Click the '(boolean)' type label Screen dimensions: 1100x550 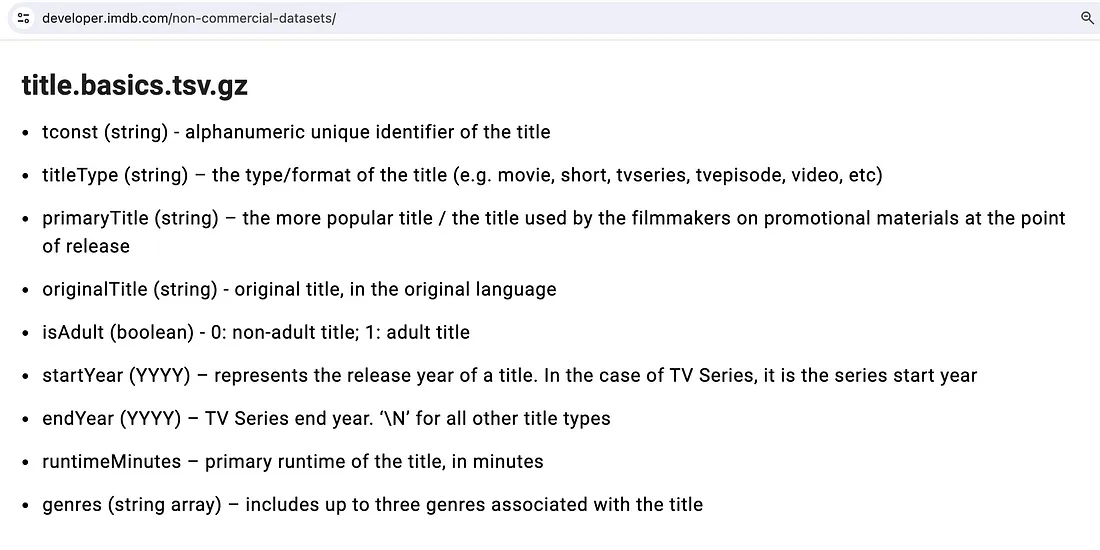[x=152, y=332]
